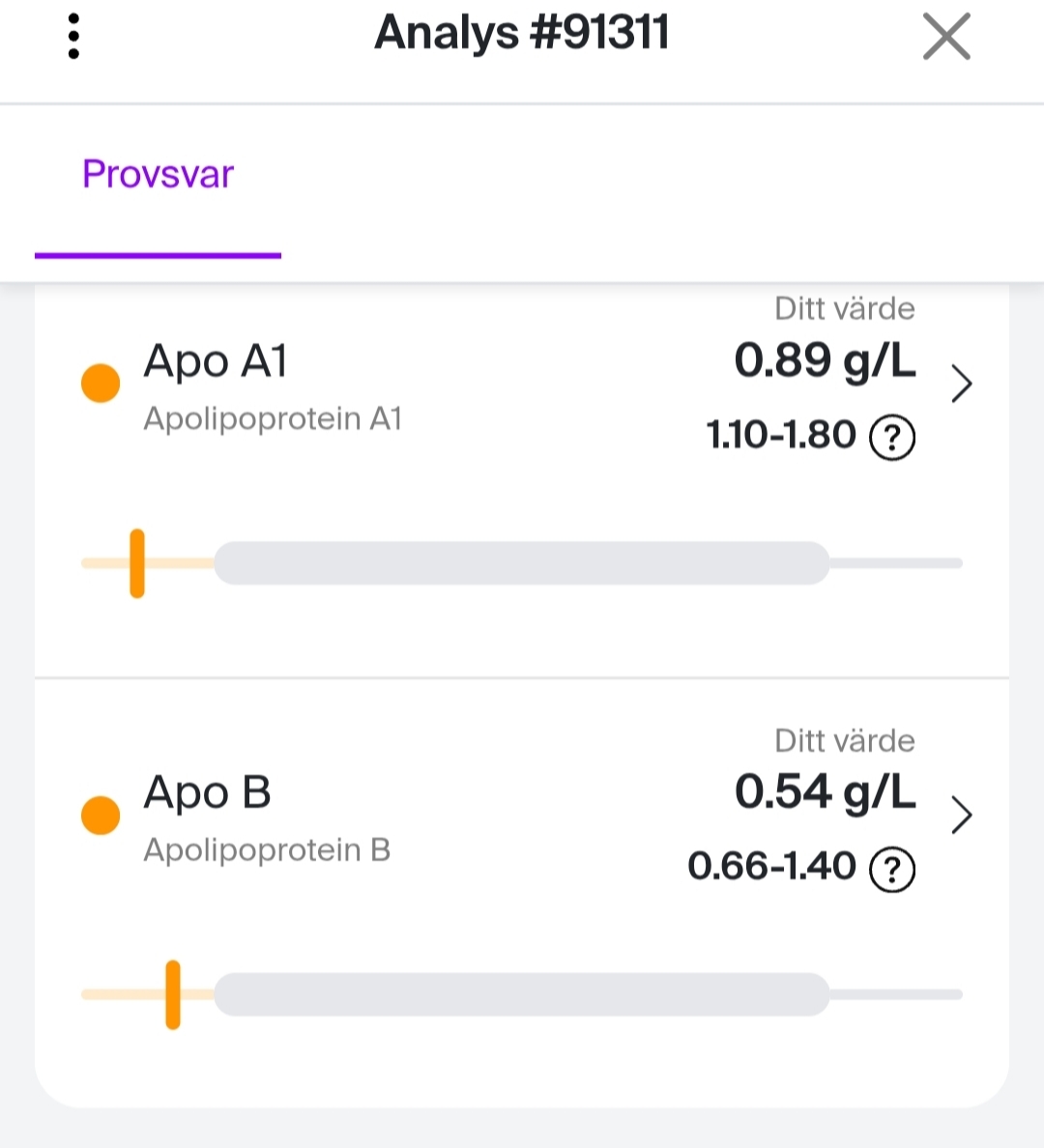1044x1148 pixels.
Task: Open the three-dot options menu
Action: coord(73,37)
